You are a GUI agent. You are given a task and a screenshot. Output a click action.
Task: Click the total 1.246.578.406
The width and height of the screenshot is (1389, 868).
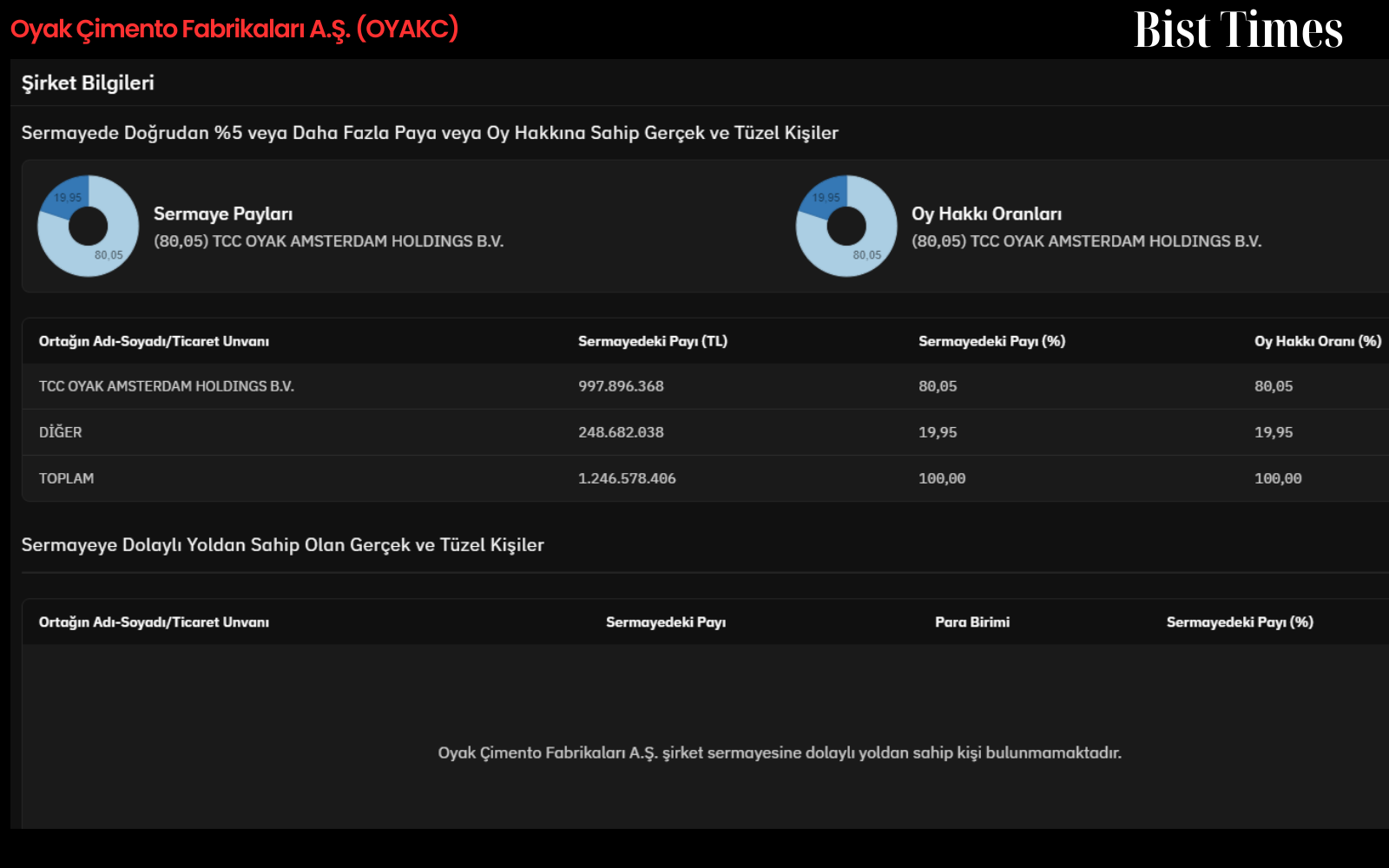(x=627, y=478)
